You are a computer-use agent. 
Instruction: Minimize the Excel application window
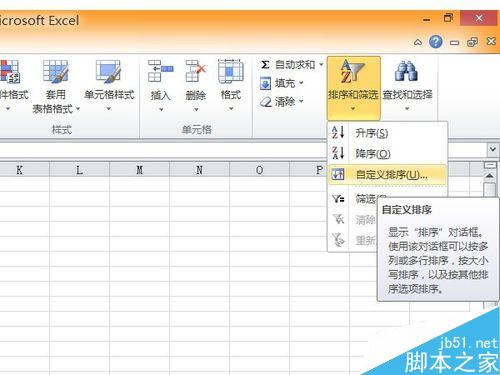coord(426,19)
